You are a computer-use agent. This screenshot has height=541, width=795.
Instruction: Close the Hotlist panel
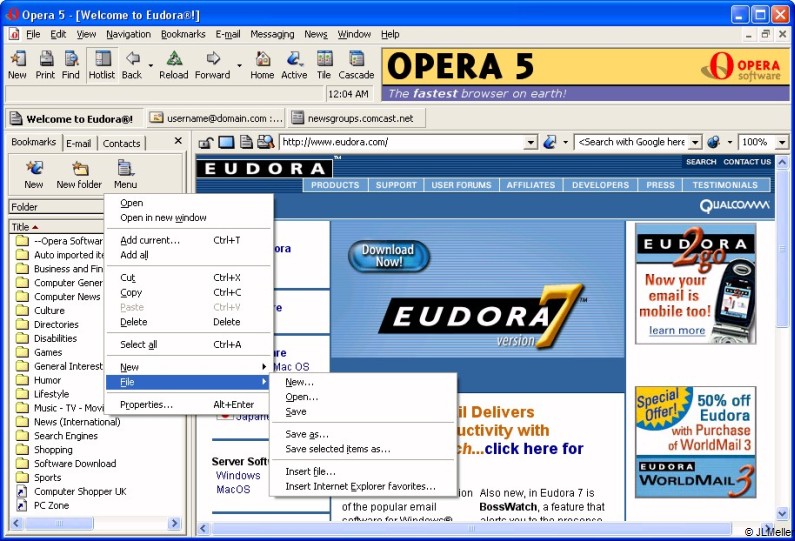point(178,141)
